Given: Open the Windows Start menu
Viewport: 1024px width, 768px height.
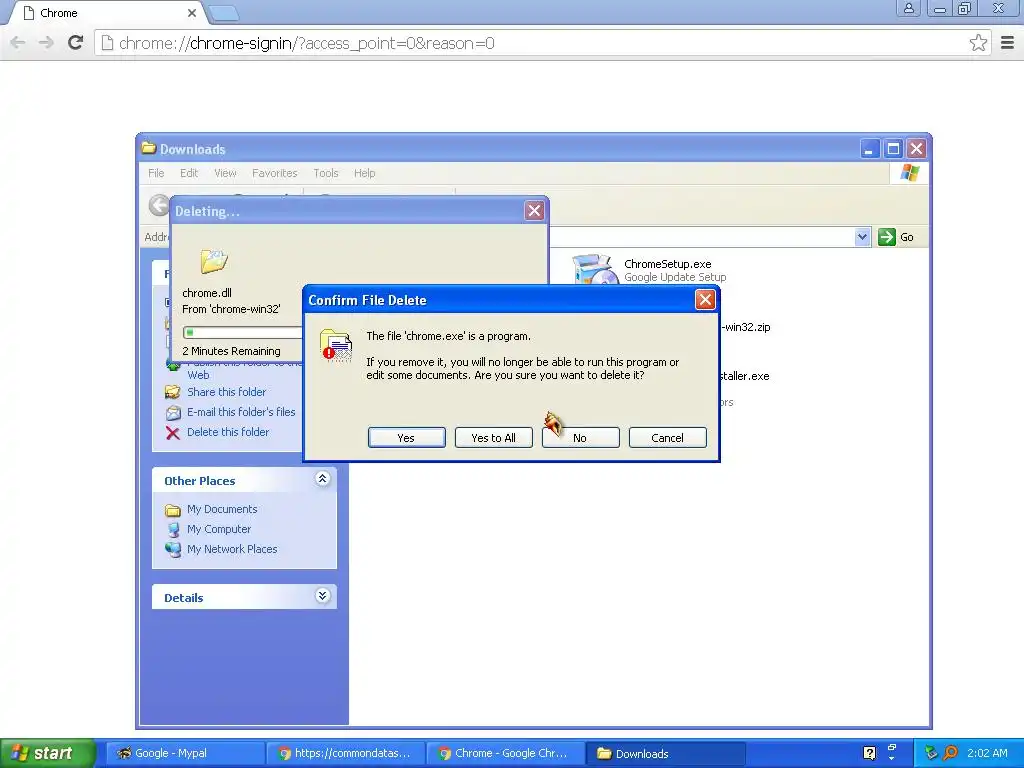Looking at the screenshot, I should (x=47, y=753).
